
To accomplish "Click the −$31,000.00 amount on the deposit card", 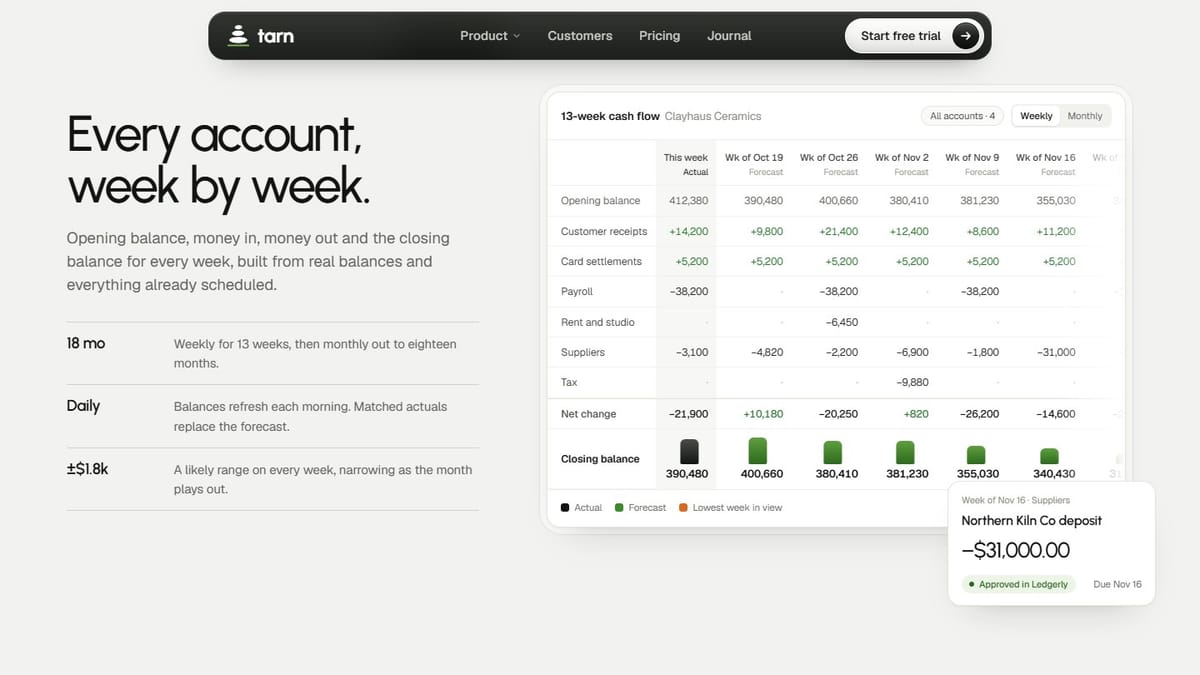I will 1016,550.
